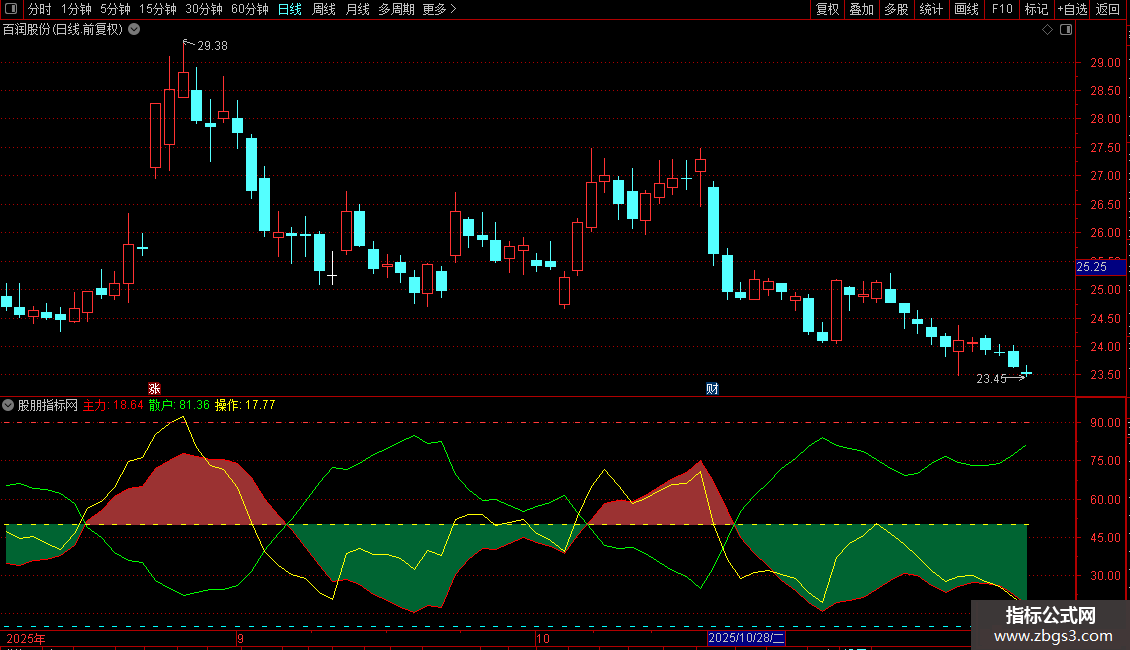The image size is (1130, 650).
Task: Toggle the side panel icon in chart corner
Action: pyautogui.click(x=1066, y=30)
